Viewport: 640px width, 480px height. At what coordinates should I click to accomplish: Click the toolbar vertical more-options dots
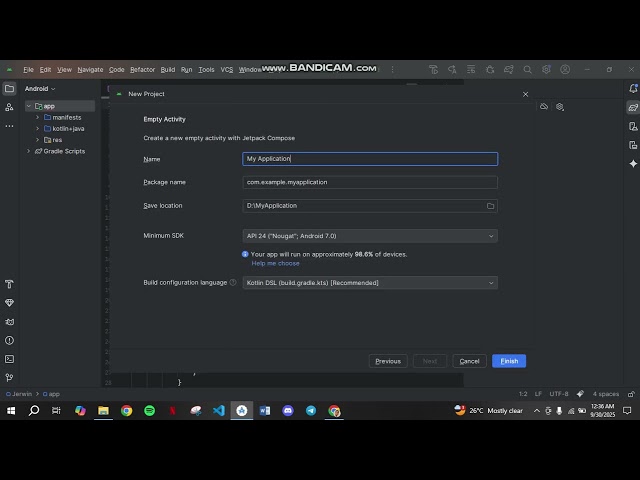(392, 70)
